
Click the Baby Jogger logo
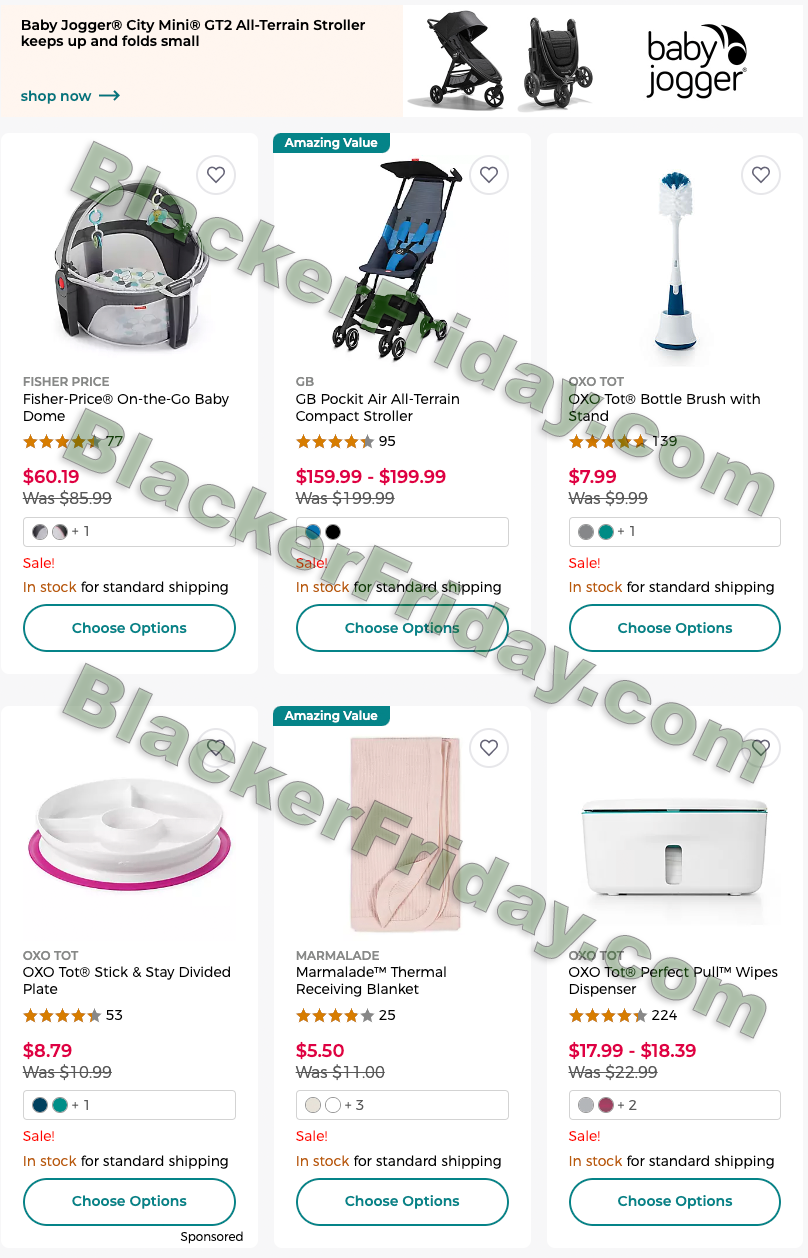[696, 61]
